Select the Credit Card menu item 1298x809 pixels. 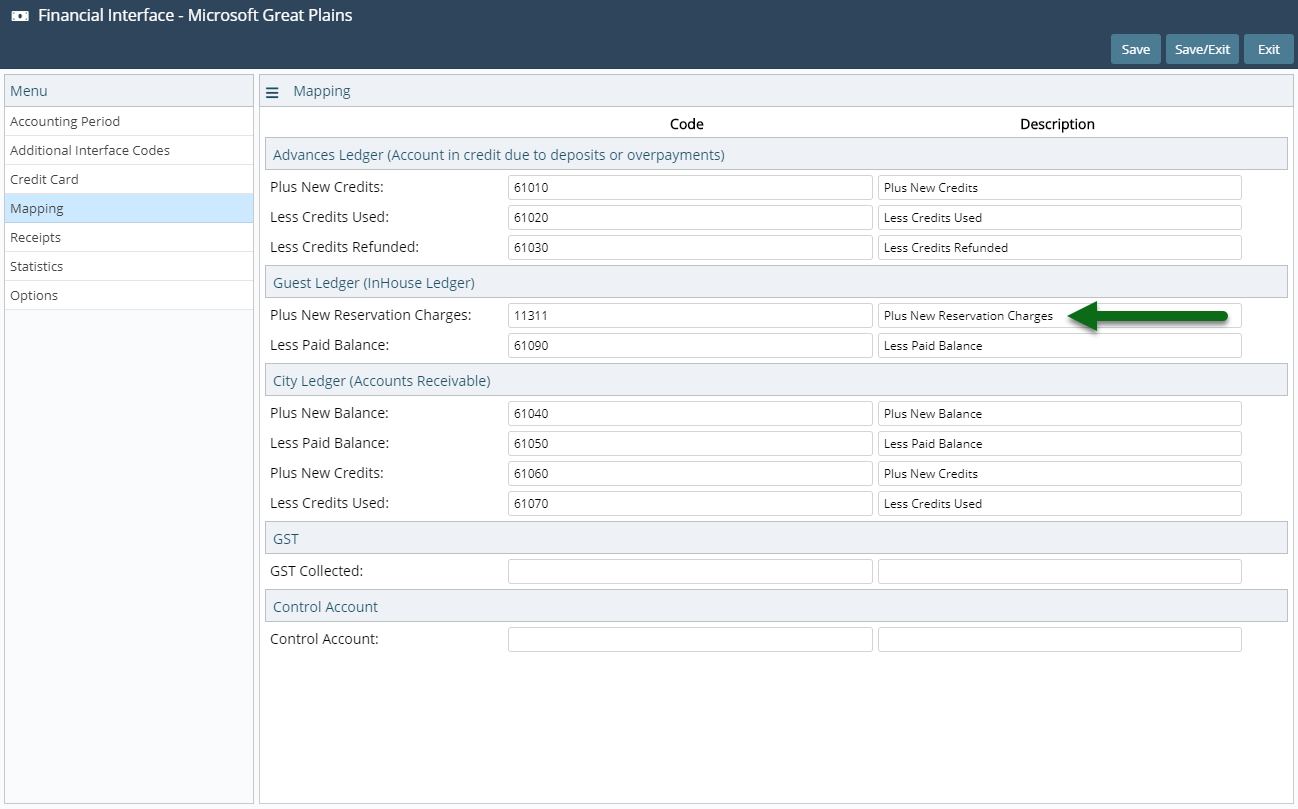pos(129,179)
